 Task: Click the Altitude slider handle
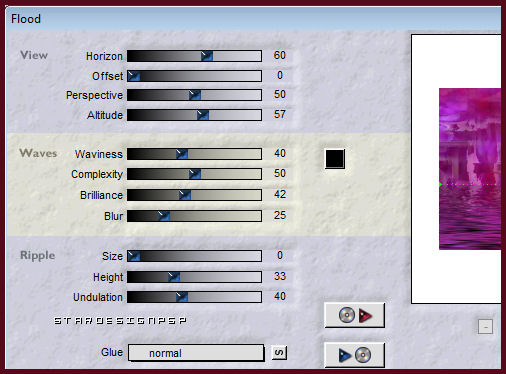(203, 115)
